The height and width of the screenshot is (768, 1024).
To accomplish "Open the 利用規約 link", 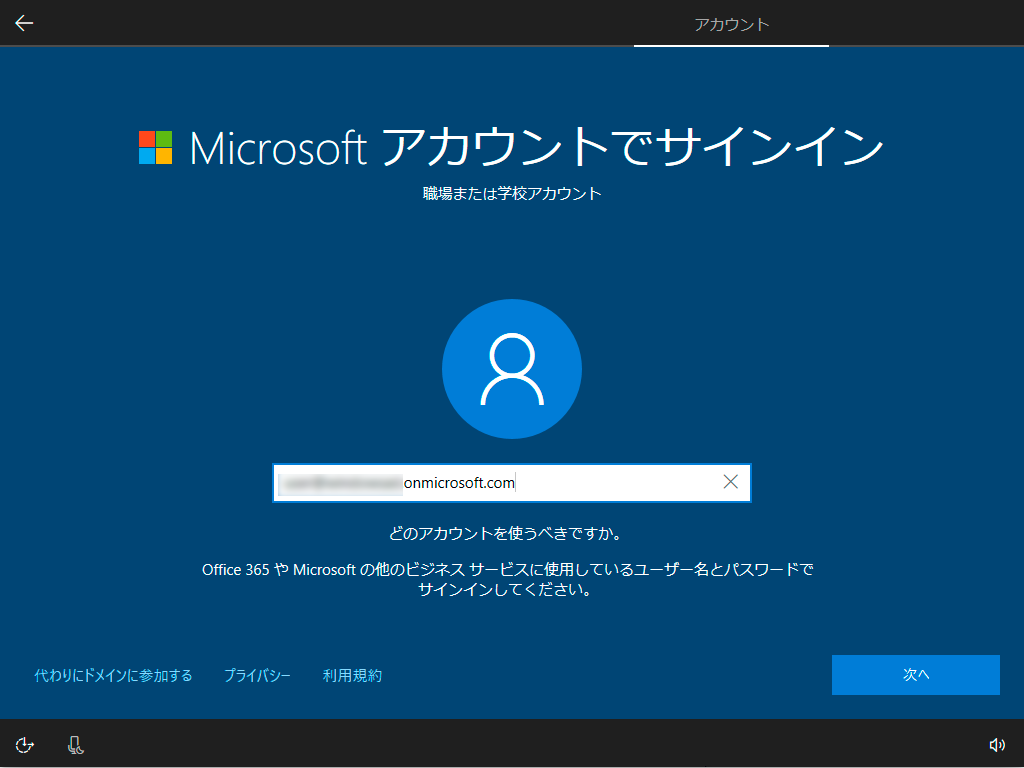I will click(352, 676).
